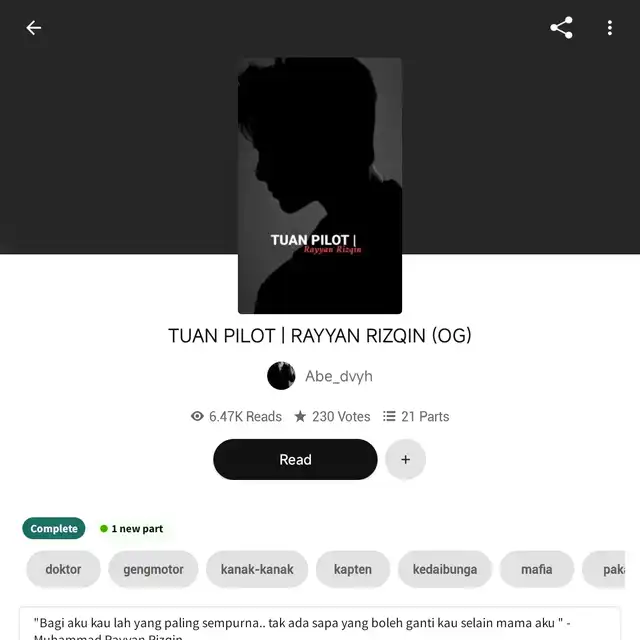Open the Abe_dvyh author avatar
Viewport: 640px width, 640px height.
(281, 376)
